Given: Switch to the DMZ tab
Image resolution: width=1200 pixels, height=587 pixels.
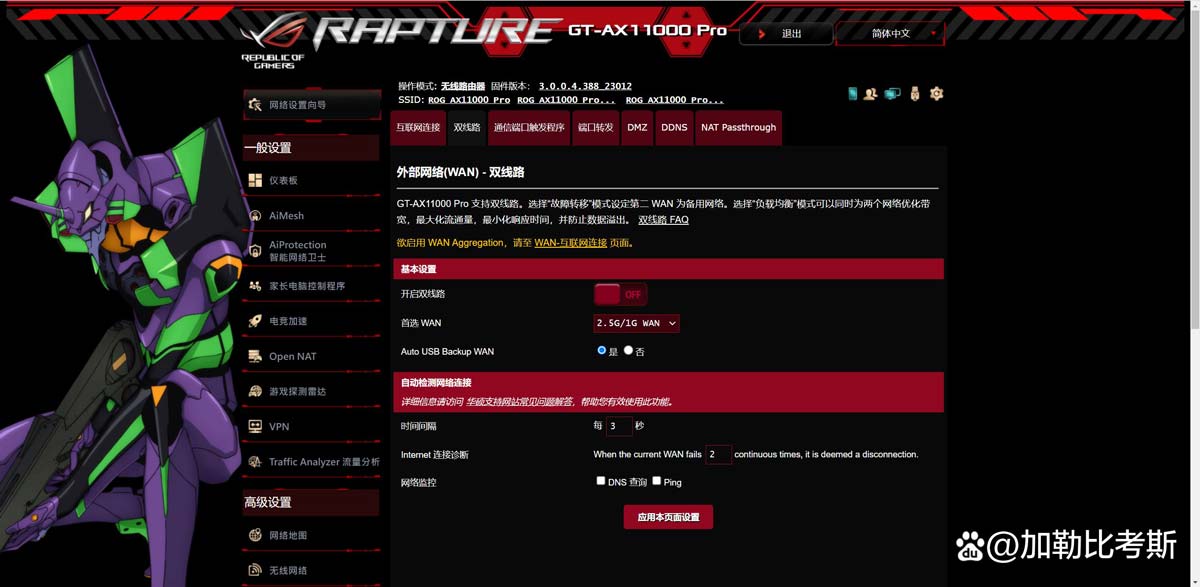Looking at the screenshot, I should pyautogui.click(x=637, y=128).
